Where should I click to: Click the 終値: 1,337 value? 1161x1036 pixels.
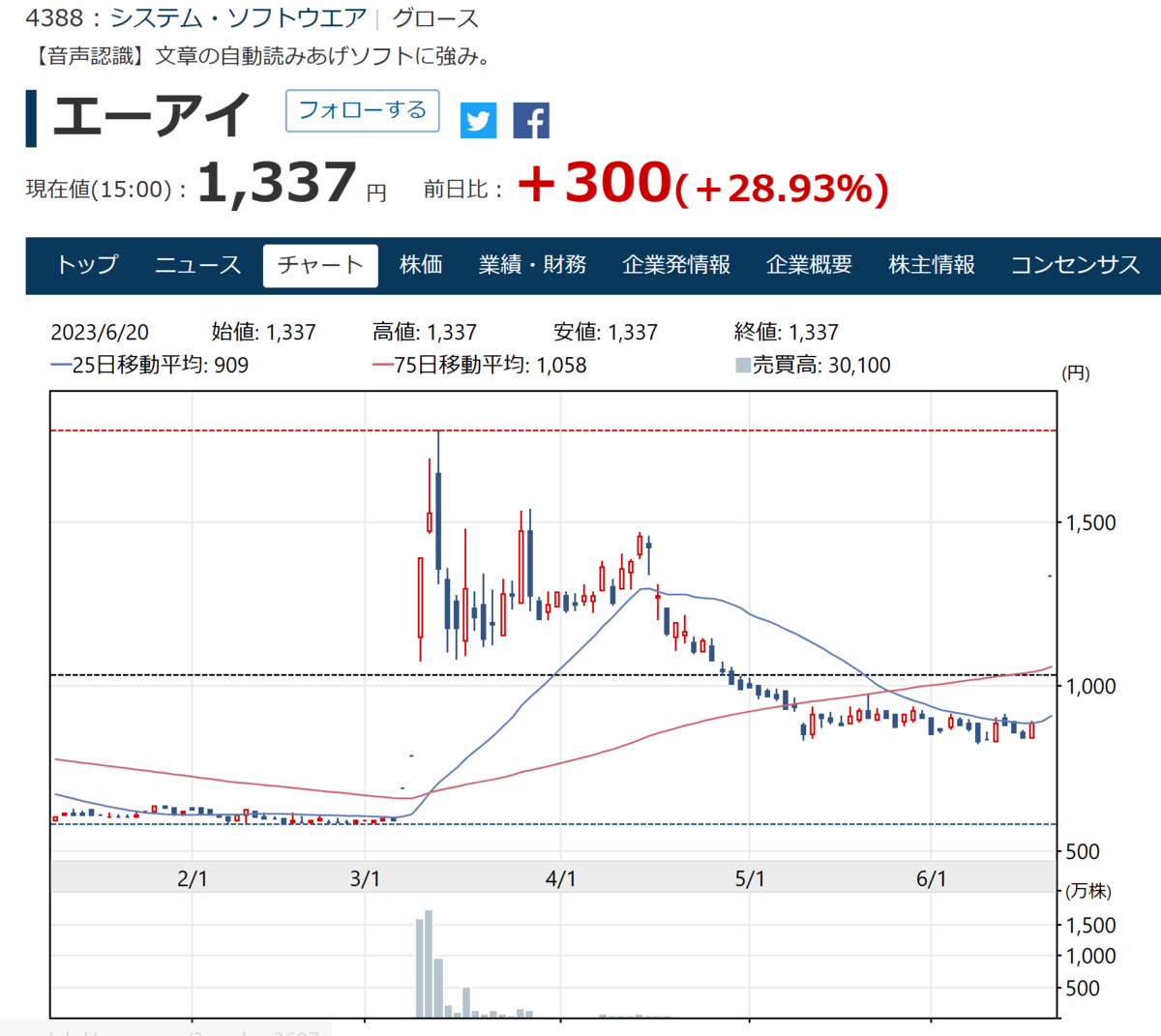tap(787, 332)
